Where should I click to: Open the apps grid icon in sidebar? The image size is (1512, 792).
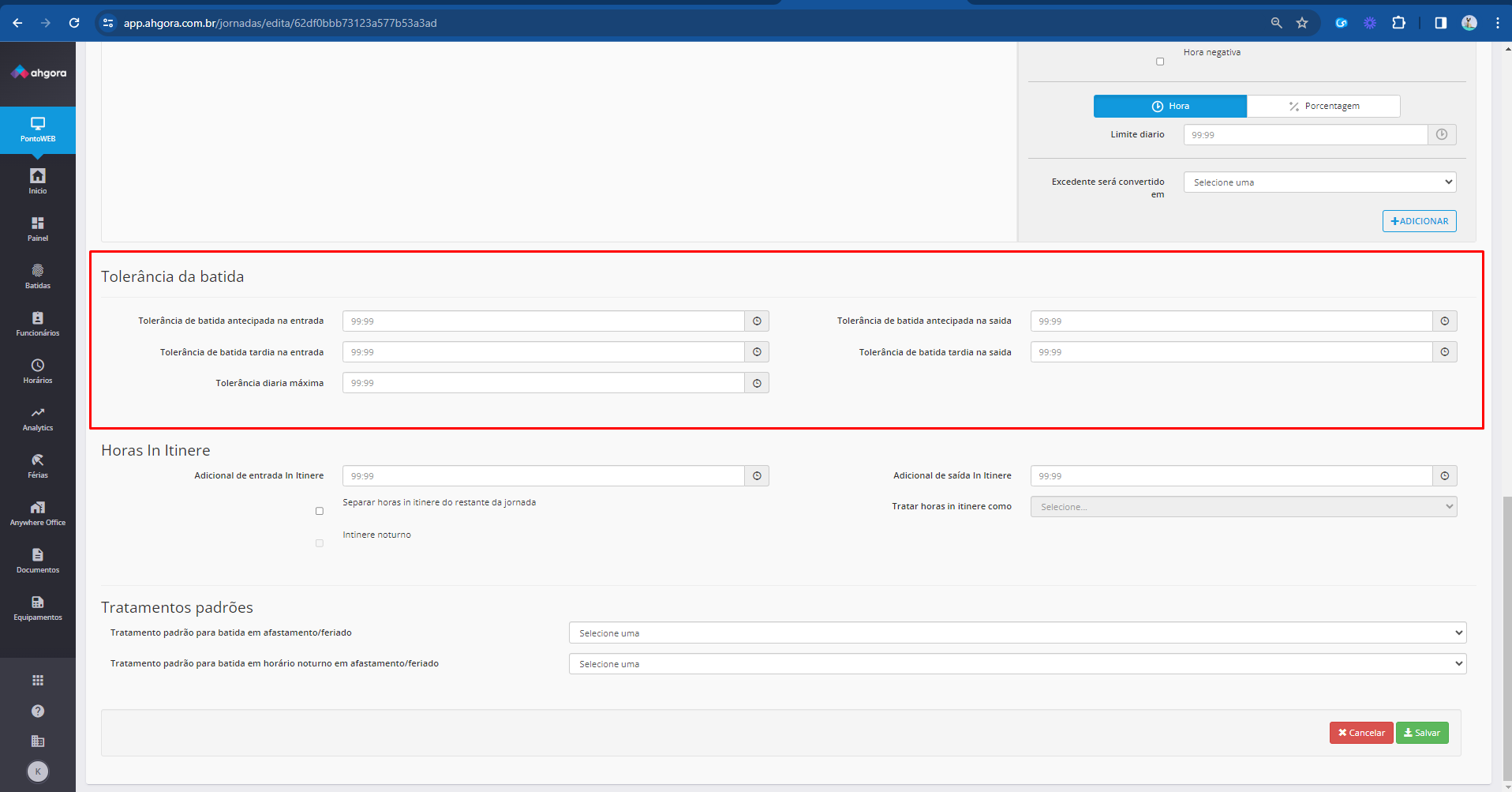(x=38, y=680)
